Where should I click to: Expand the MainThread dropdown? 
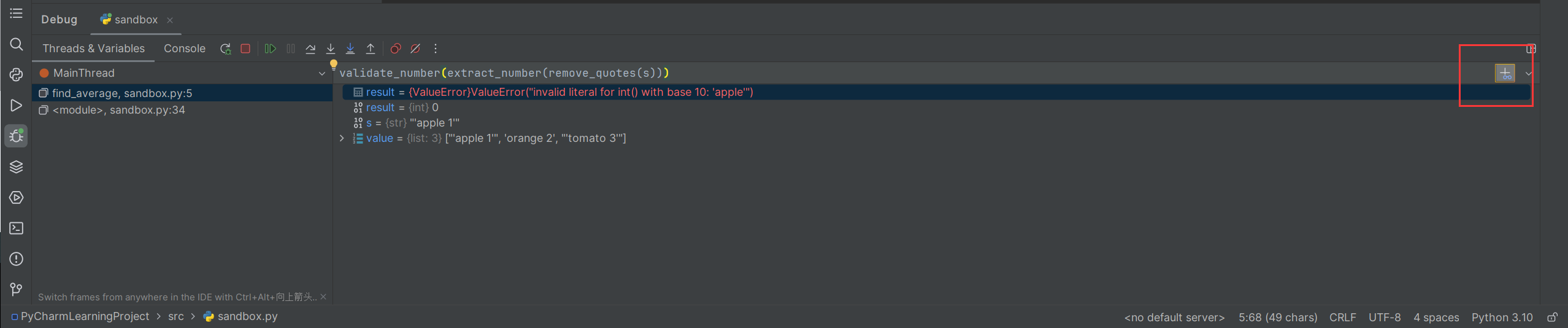pyautogui.click(x=321, y=74)
